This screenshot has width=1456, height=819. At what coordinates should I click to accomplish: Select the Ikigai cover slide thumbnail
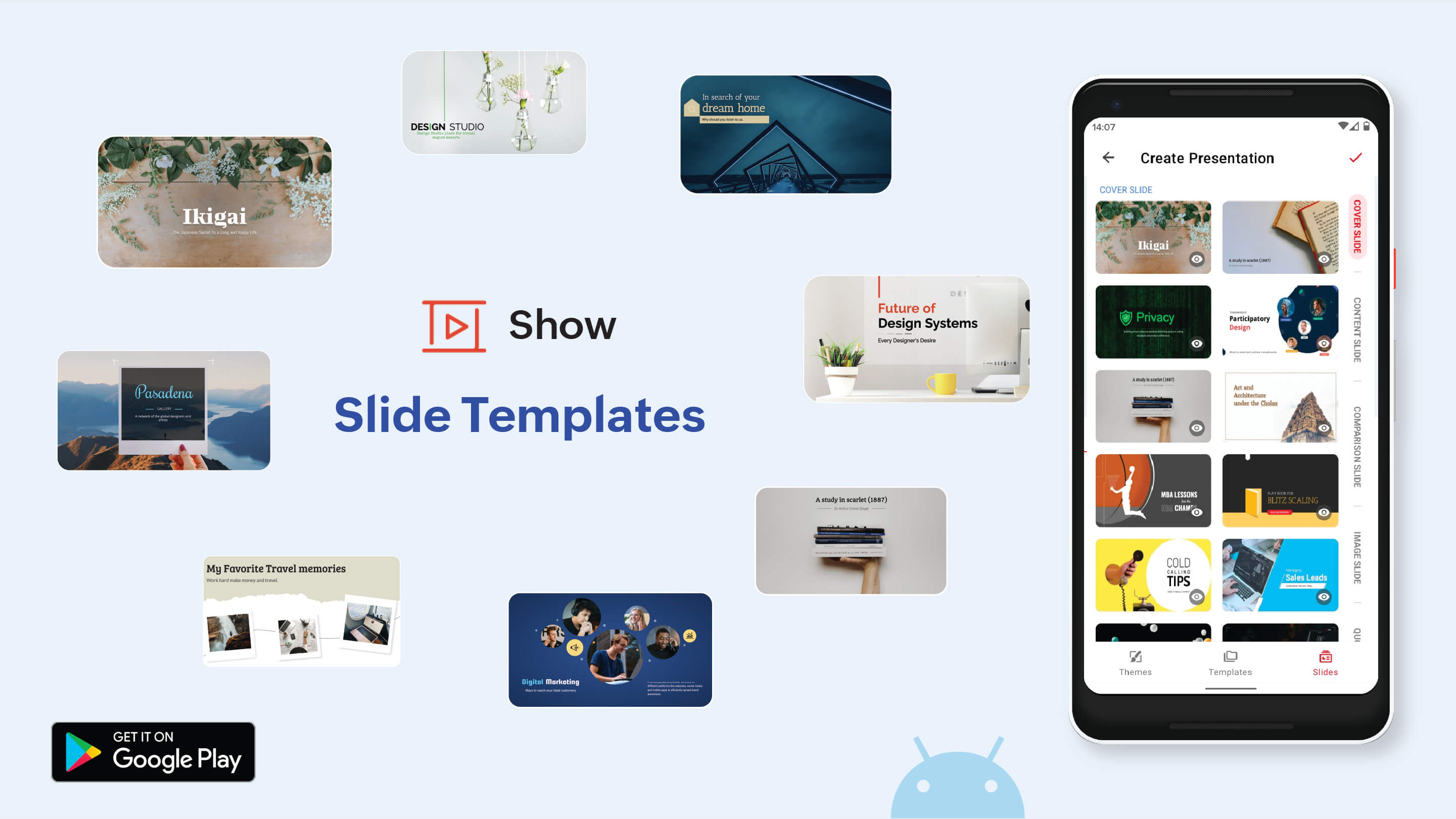1153,237
